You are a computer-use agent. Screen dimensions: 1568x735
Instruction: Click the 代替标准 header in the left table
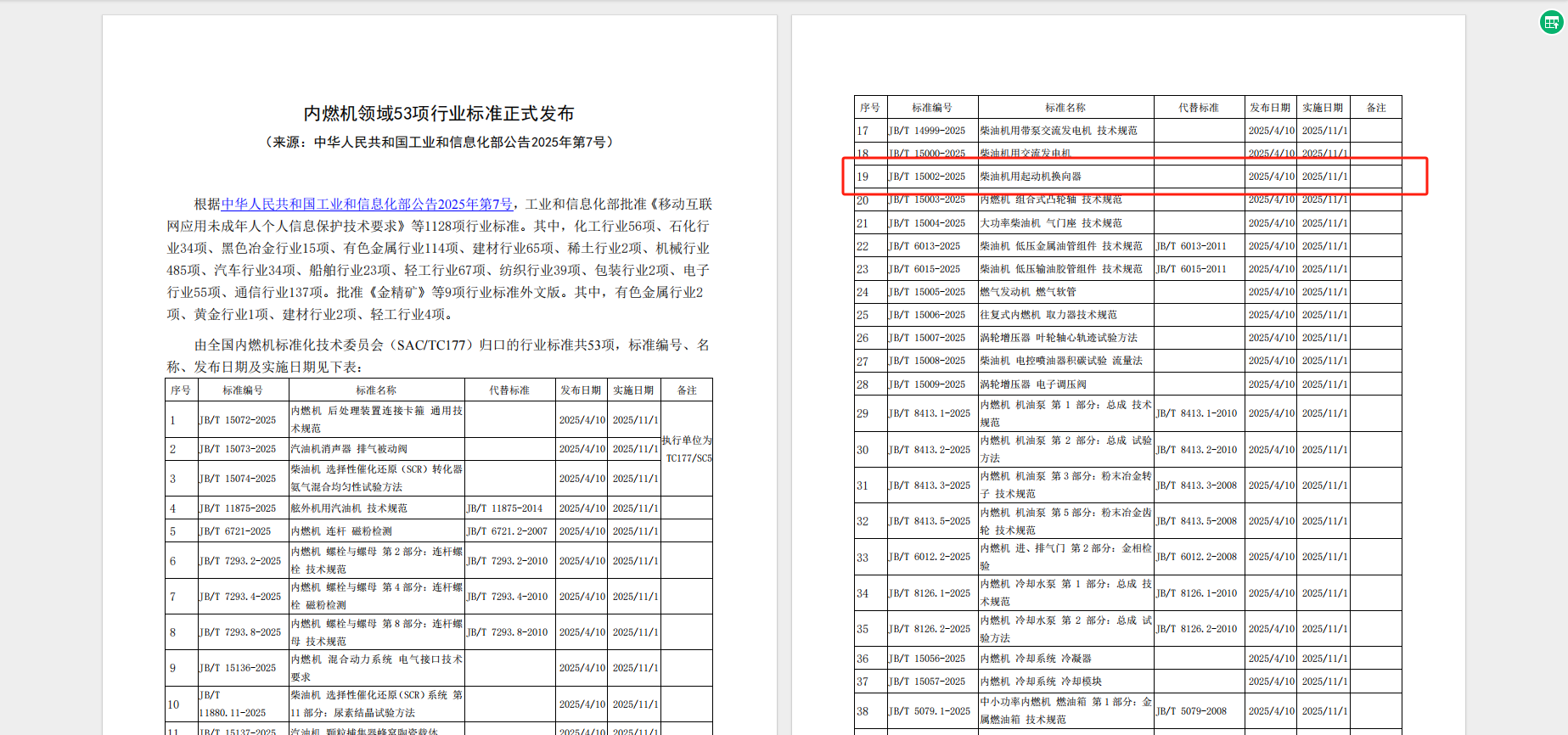[509, 390]
